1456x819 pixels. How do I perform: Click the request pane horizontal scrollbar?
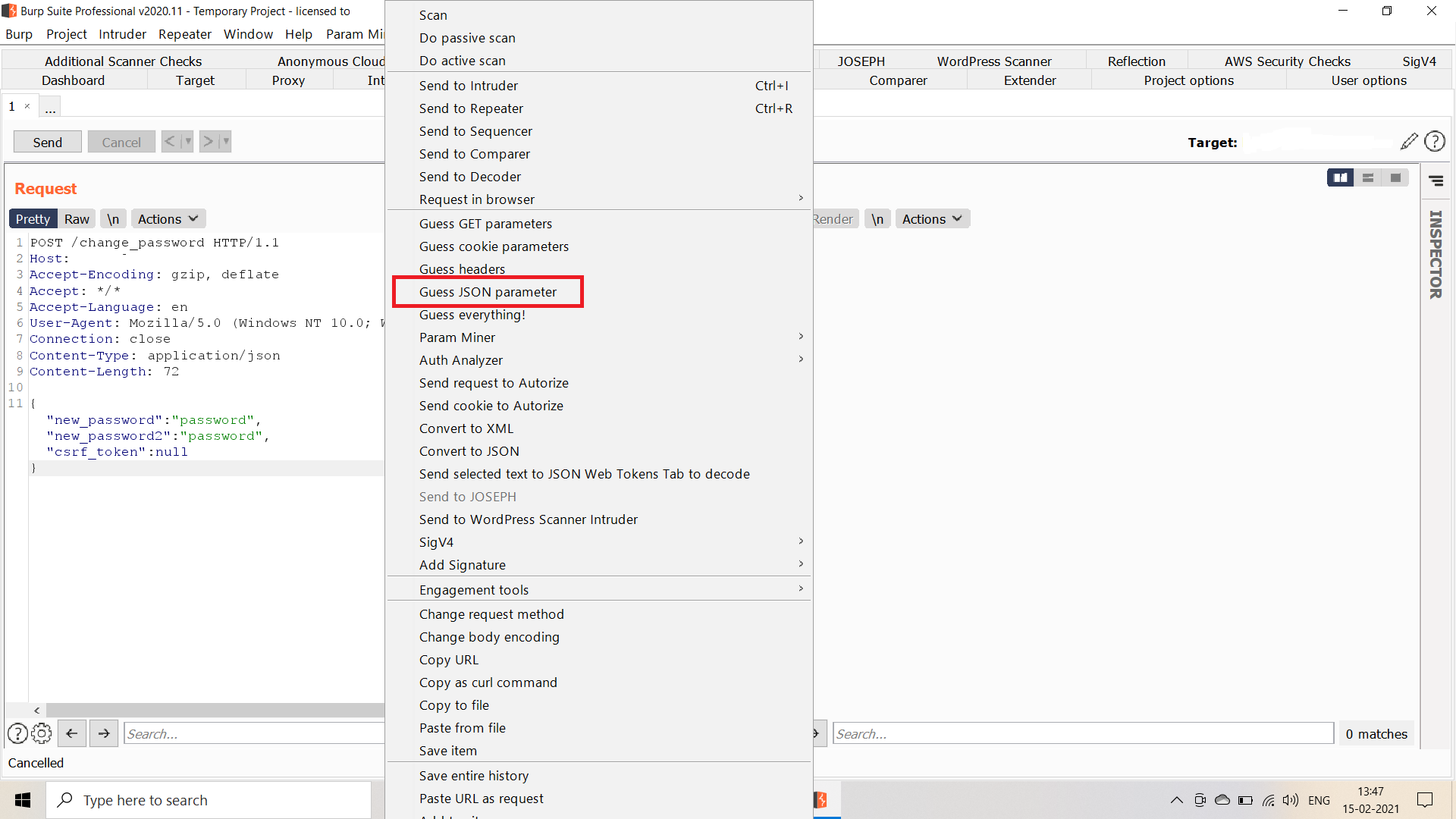tap(212, 711)
